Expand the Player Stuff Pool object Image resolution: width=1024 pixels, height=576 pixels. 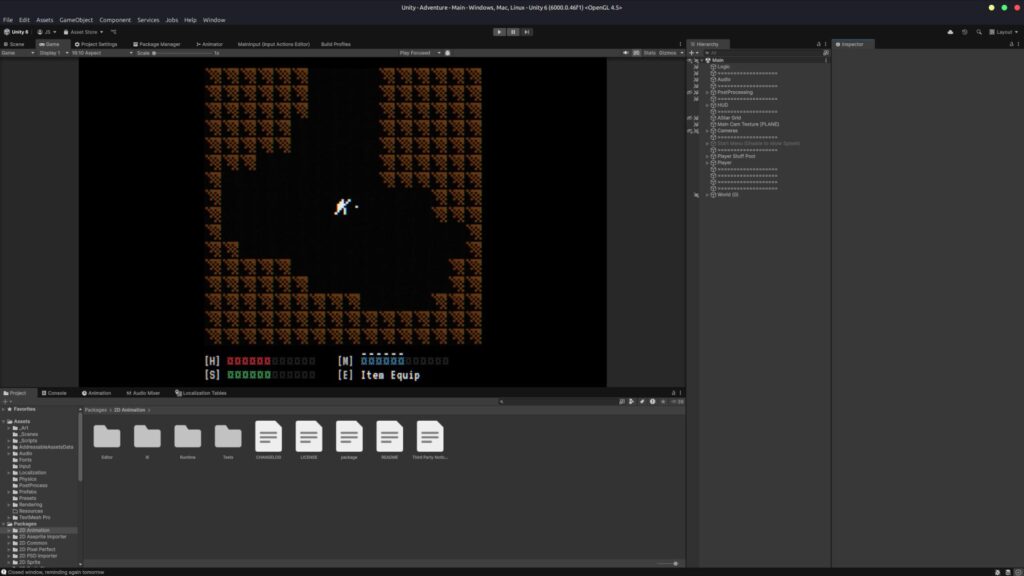point(707,156)
